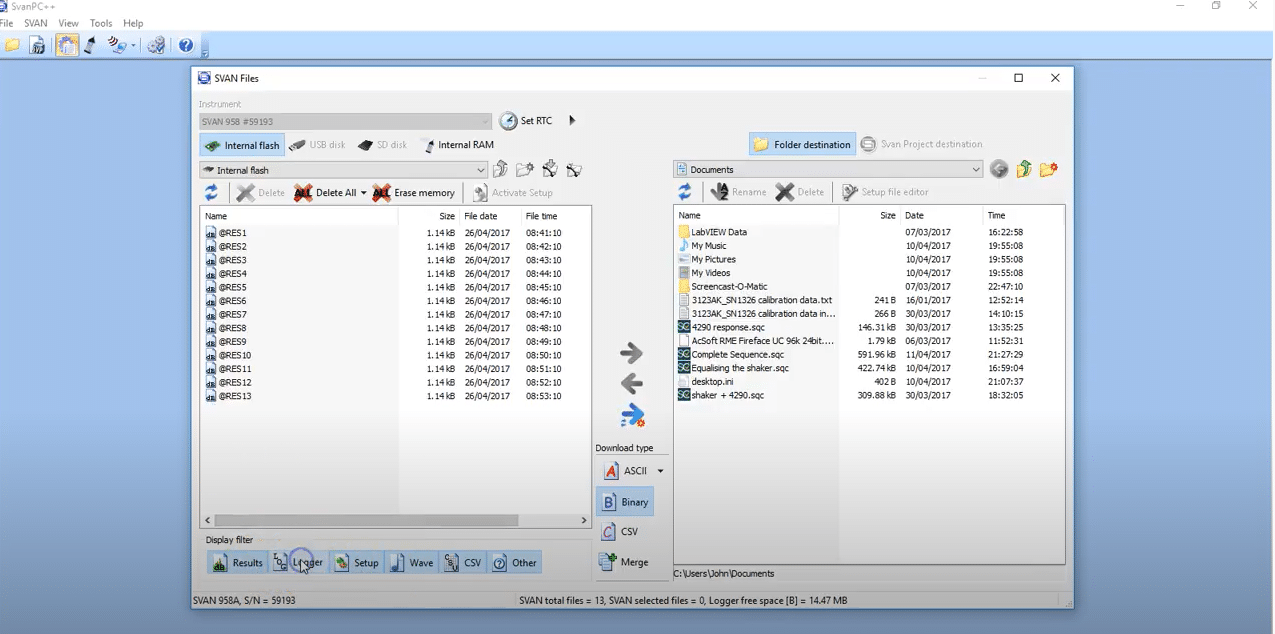Select the @RES7 file in list
Screen dimensions: 1275x634
click(x=233, y=315)
